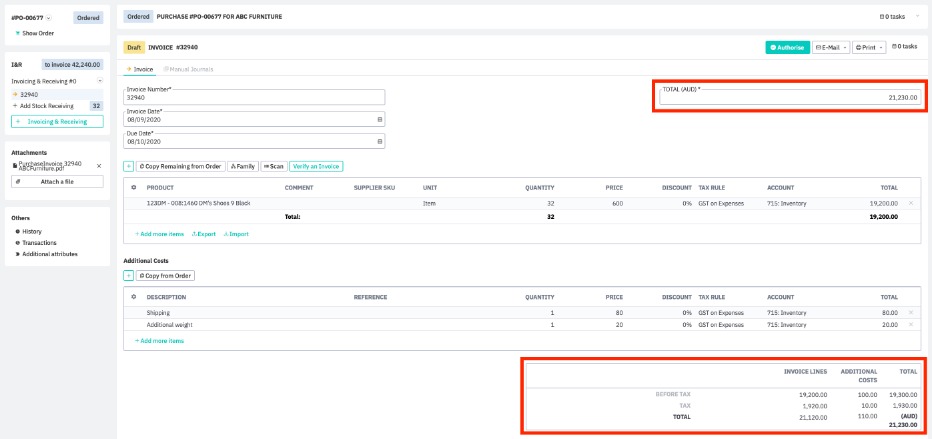This screenshot has height=439, width=932.
Task: Delete the Shipping additional cost row
Action: click(909, 313)
